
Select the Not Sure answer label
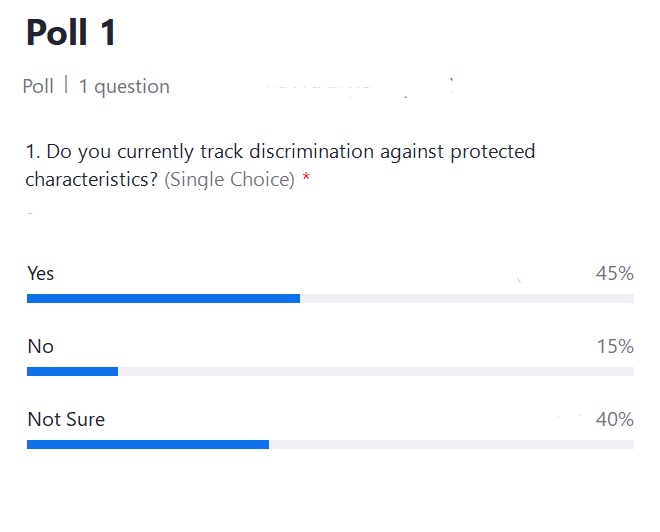[x=66, y=419]
